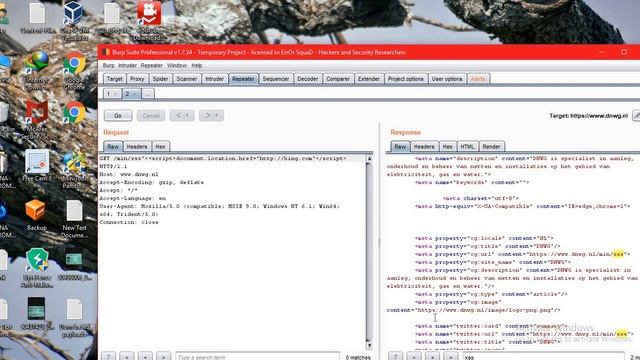The width and height of the screenshot is (640, 360).
Task: Select Repeater sub-tab 1
Action: 109,94
